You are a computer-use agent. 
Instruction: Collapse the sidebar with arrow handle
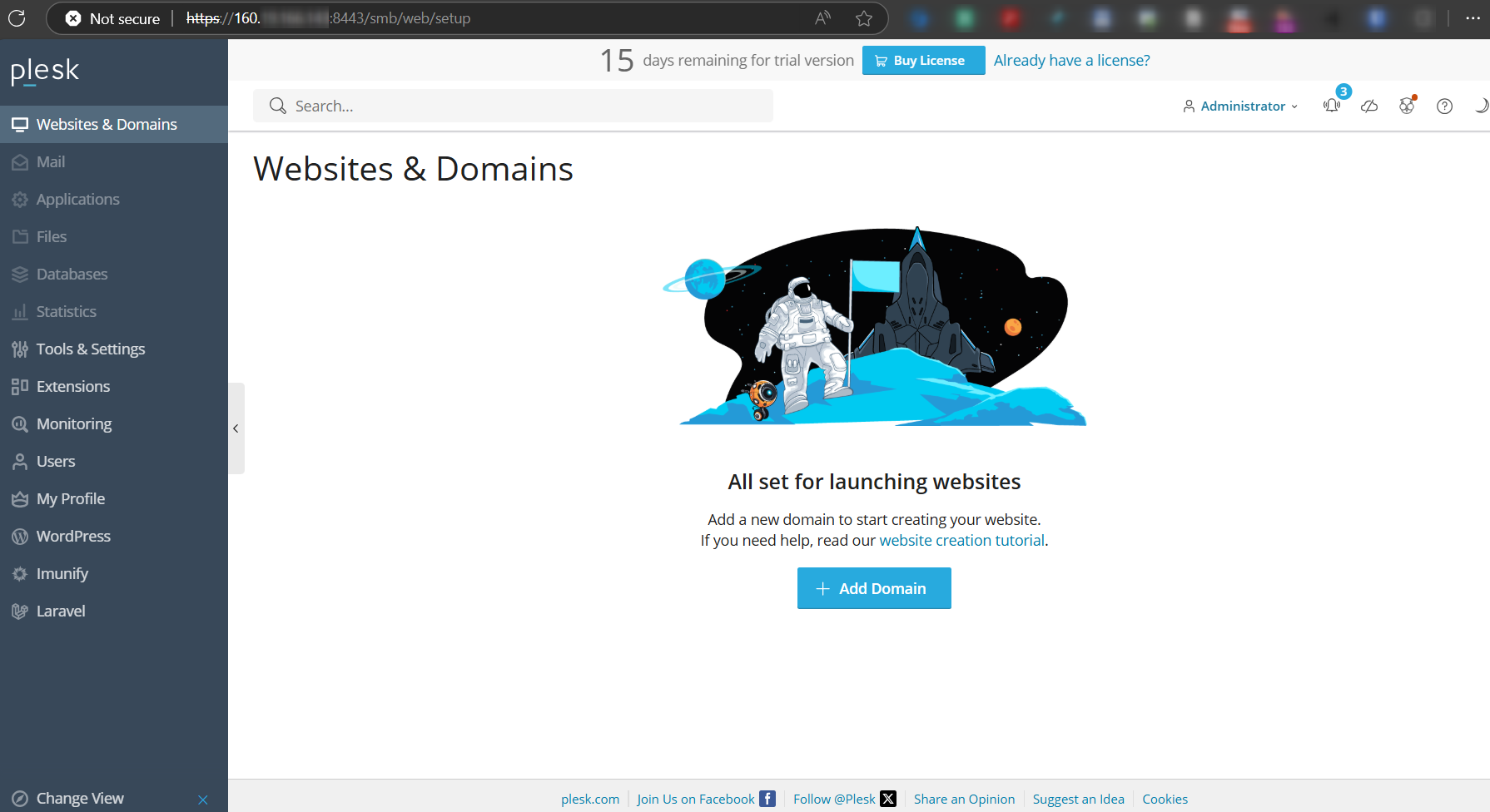pos(236,428)
